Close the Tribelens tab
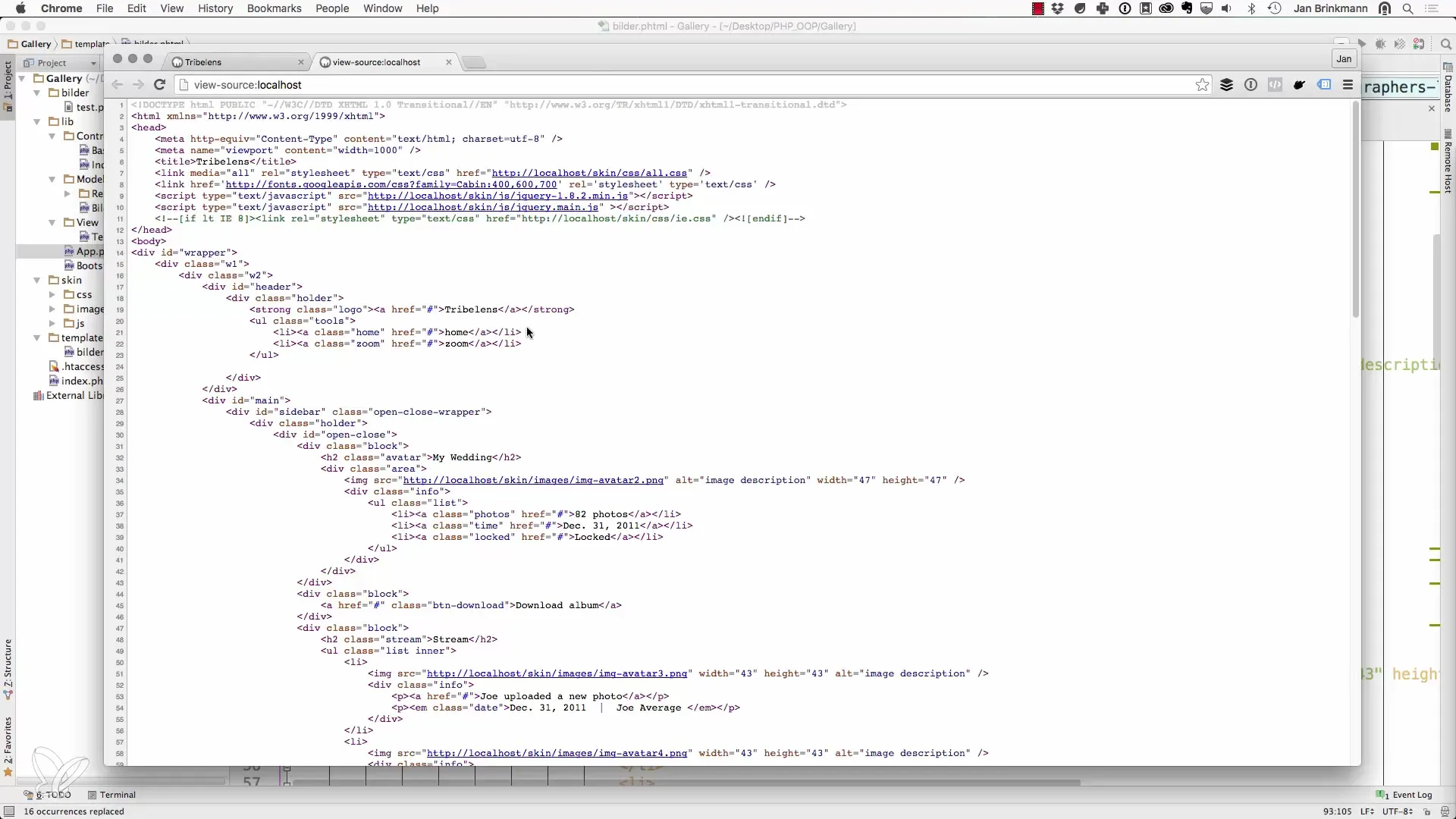The height and width of the screenshot is (819, 1456). [x=301, y=62]
